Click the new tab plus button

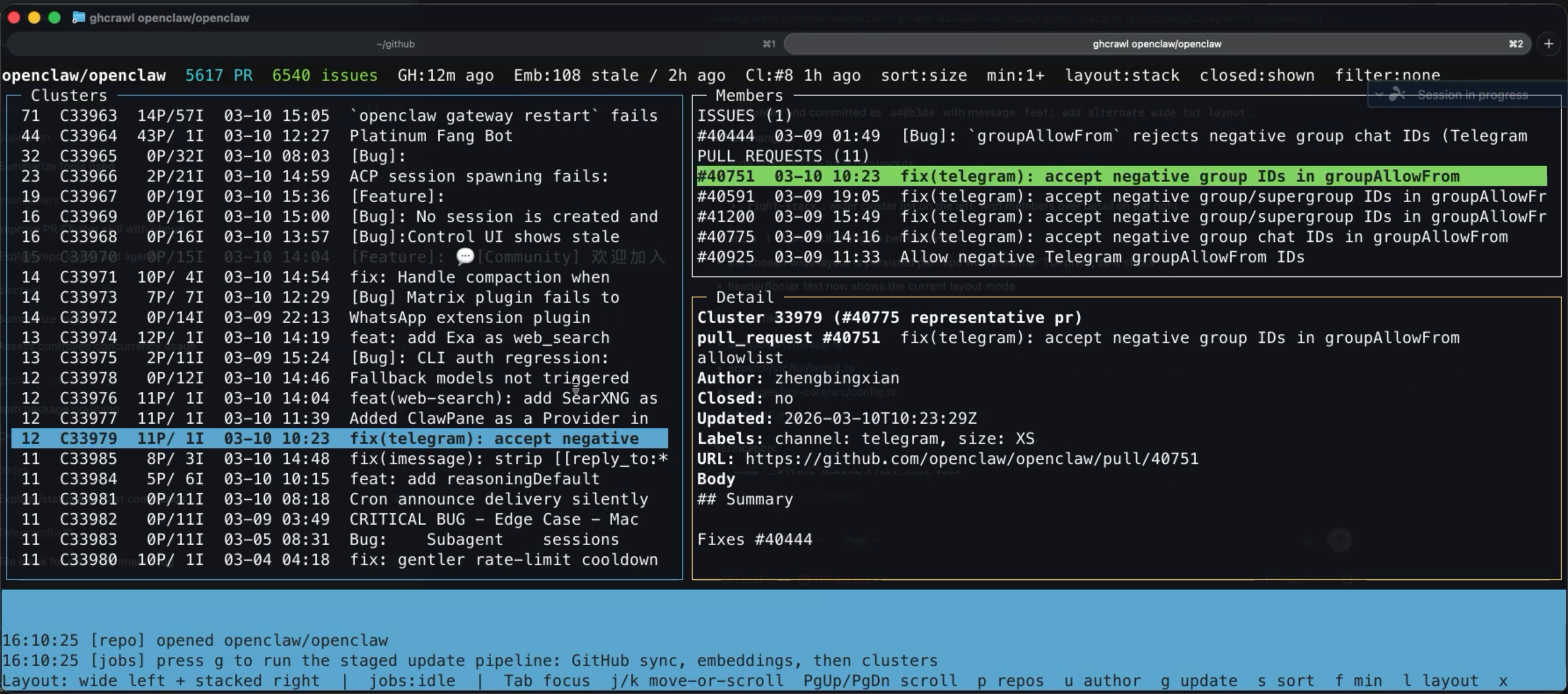pyautogui.click(x=1549, y=44)
